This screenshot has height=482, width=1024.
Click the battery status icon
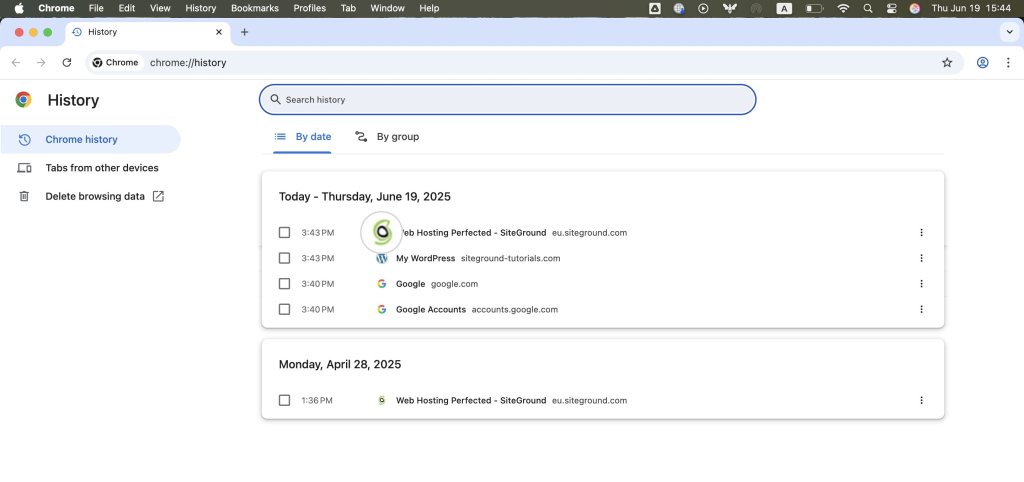point(814,8)
